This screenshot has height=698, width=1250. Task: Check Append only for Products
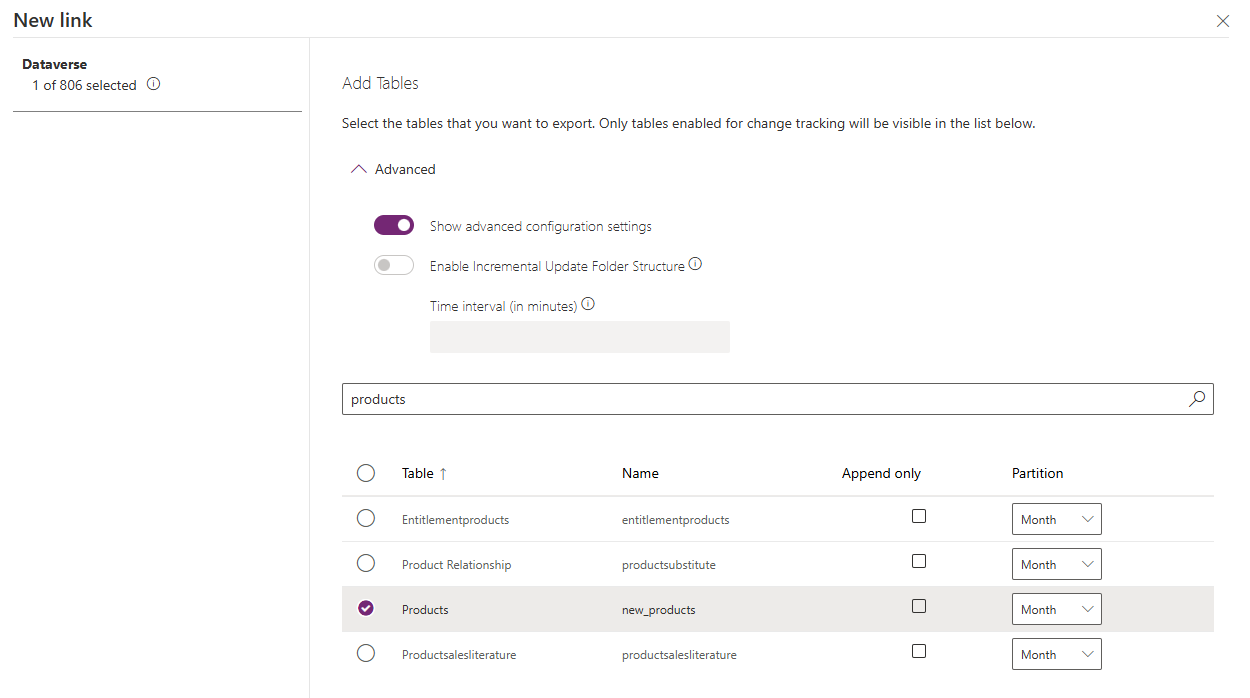click(x=919, y=606)
